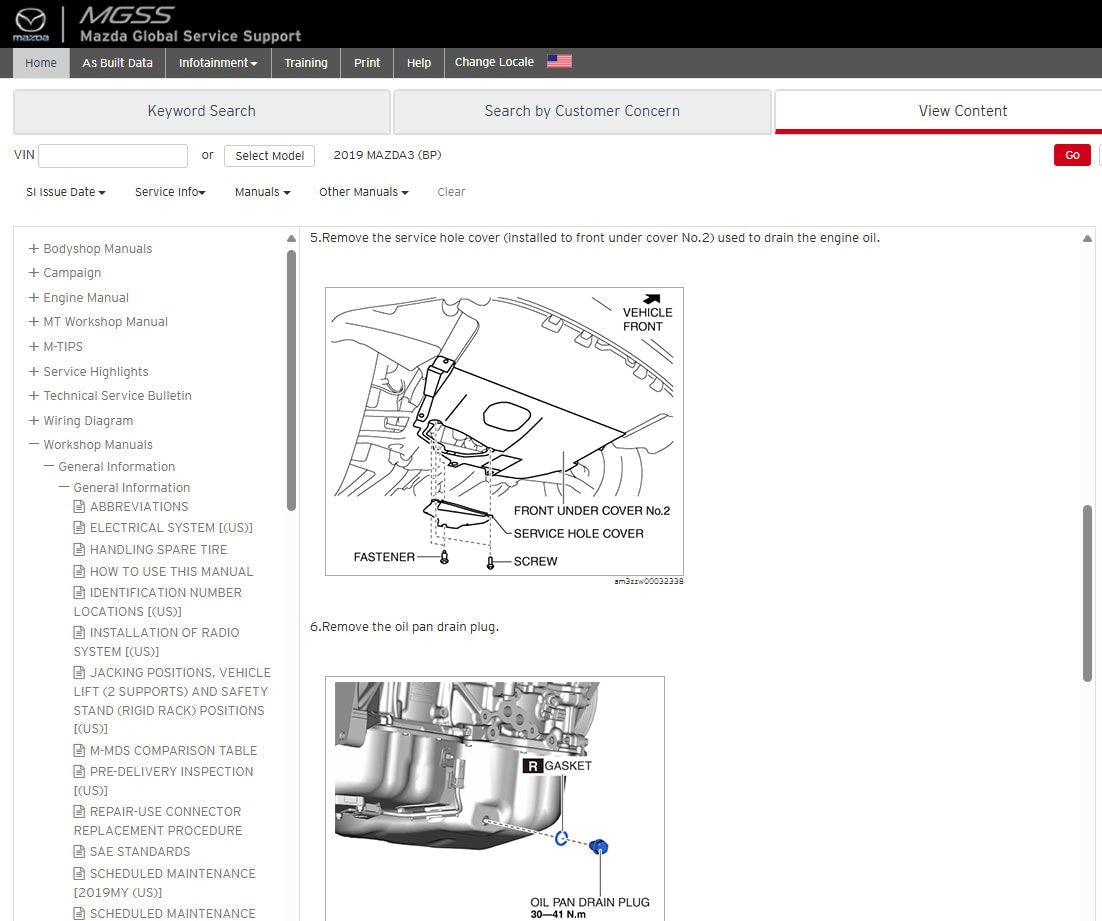The image size is (1102, 921).
Task: Collapse Workshop Manuals tree node
Action: (x=33, y=444)
